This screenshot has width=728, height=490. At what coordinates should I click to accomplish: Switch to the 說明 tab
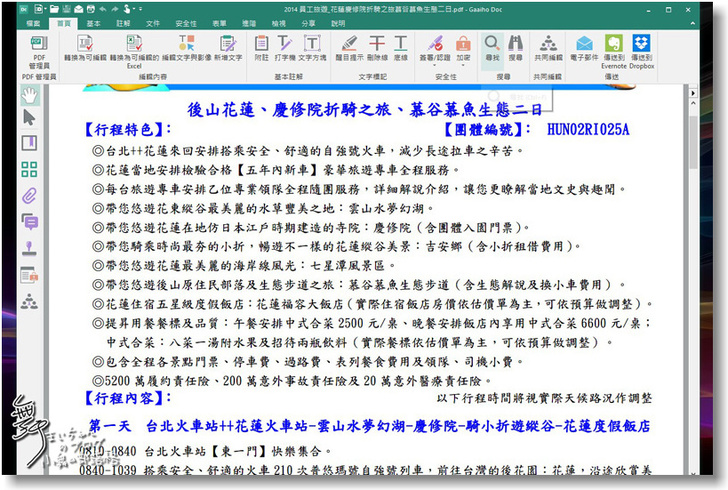click(338, 23)
